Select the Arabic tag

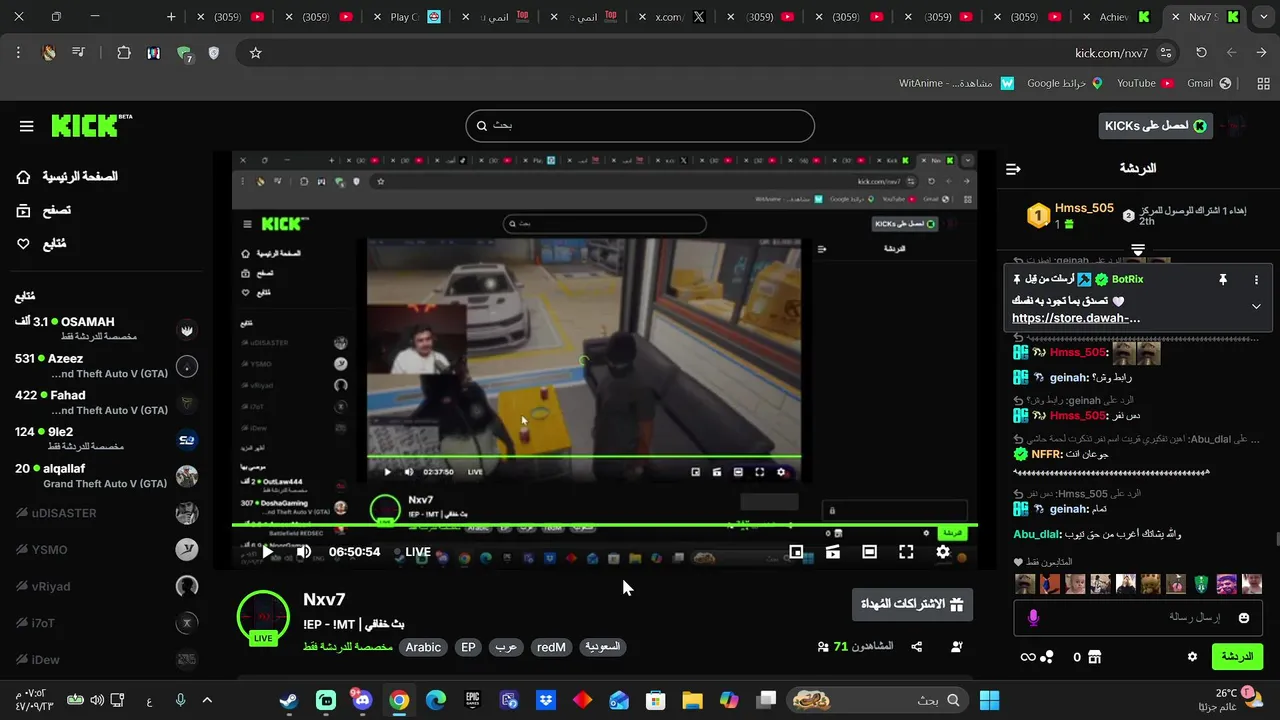tap(423, 648)
